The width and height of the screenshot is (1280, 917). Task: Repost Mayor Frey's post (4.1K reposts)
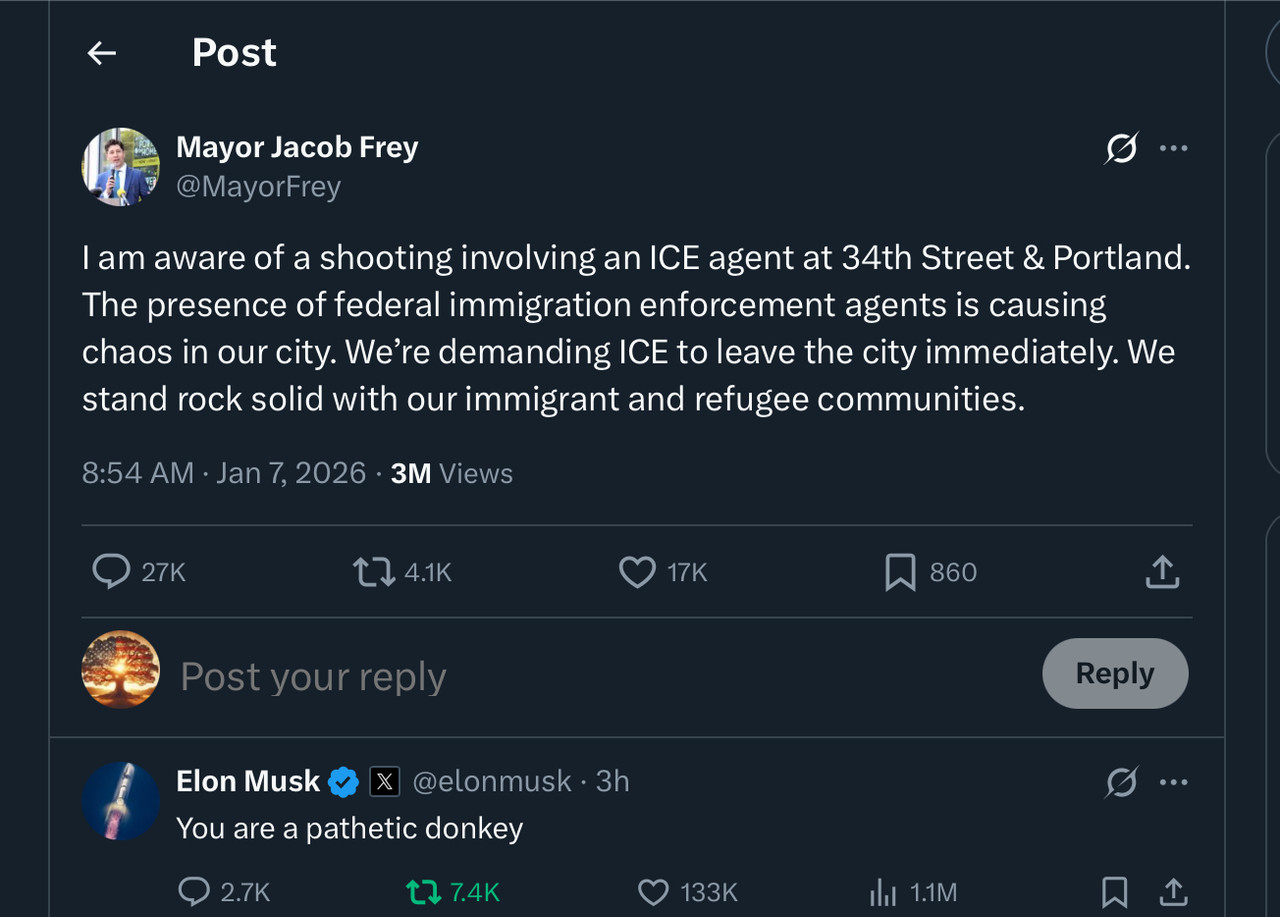click(374, 572)
